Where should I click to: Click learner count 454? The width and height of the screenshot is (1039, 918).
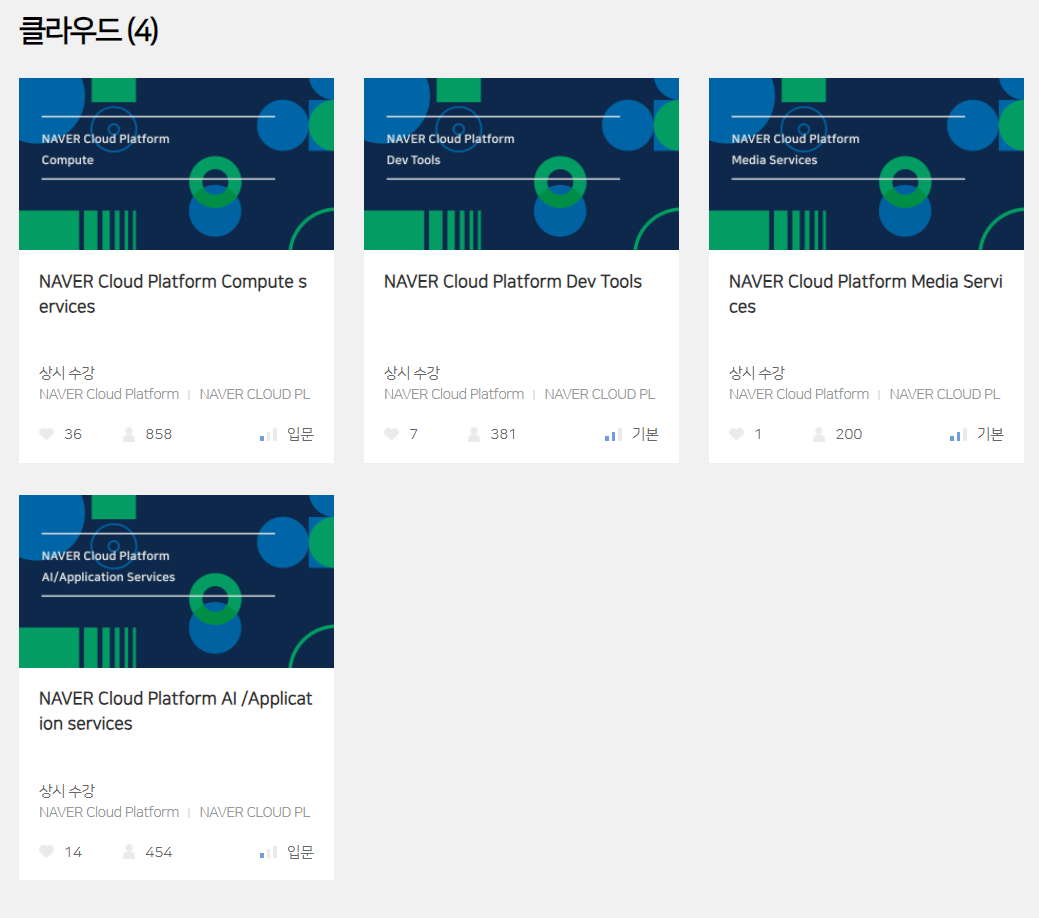point(159,852)
